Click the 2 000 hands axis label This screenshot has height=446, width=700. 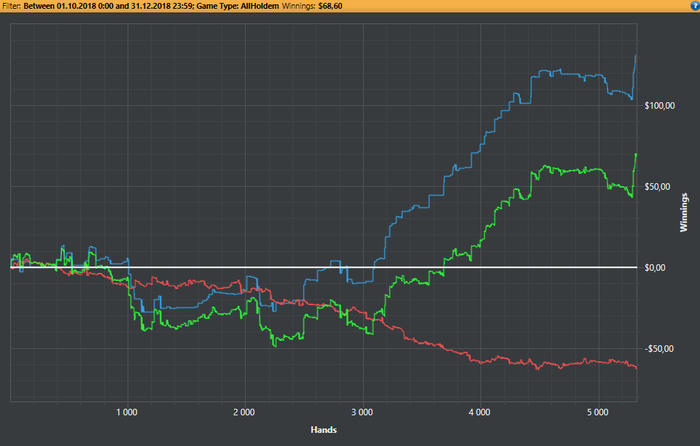click(x=244, y=412)
